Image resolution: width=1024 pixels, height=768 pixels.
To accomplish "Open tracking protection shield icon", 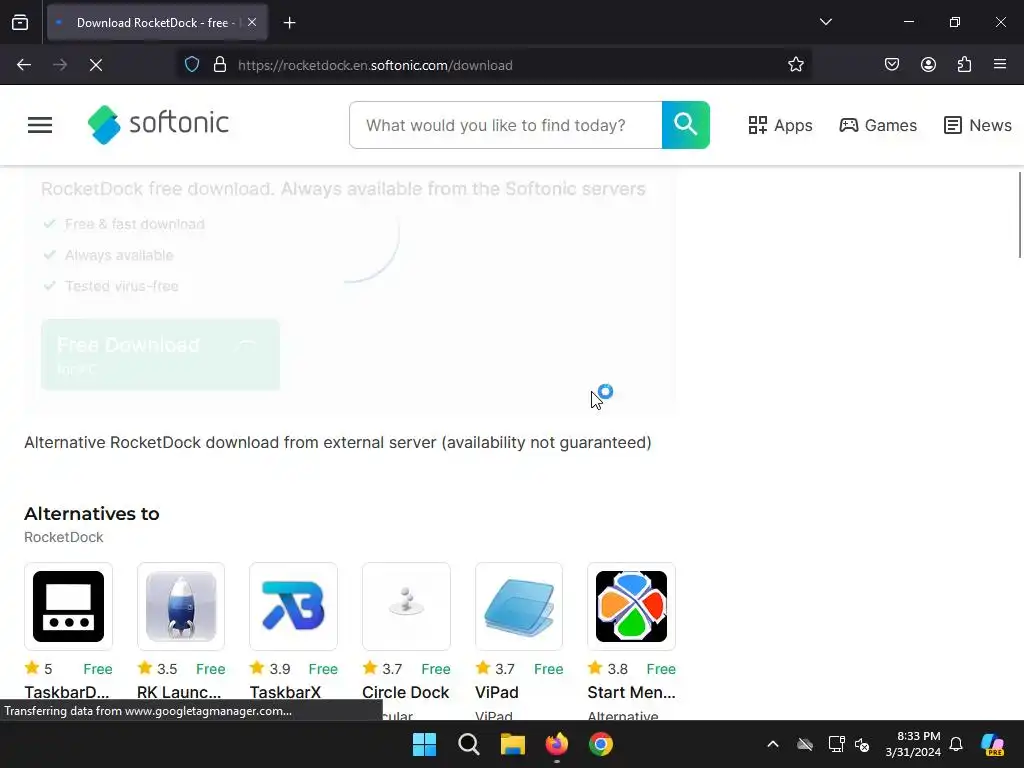I will 192,65.
